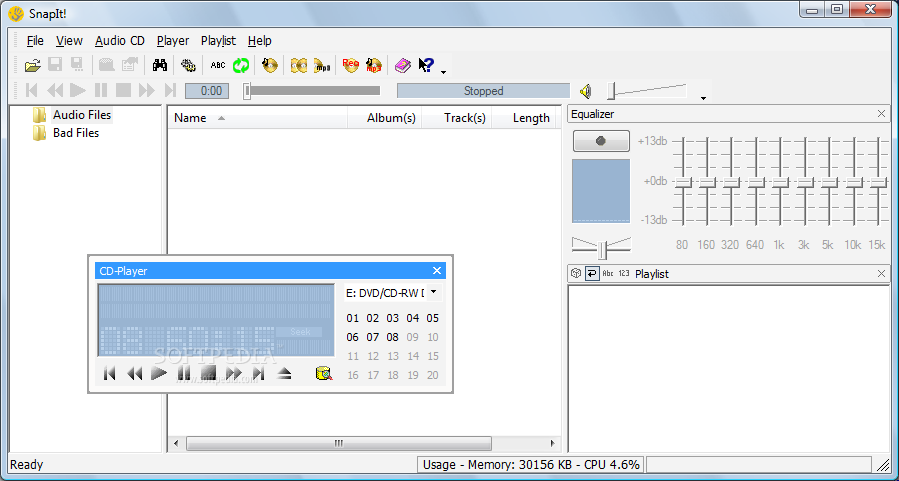Open the main toolbar options arrow
899x481 pixels.
[x=443, y=72]
